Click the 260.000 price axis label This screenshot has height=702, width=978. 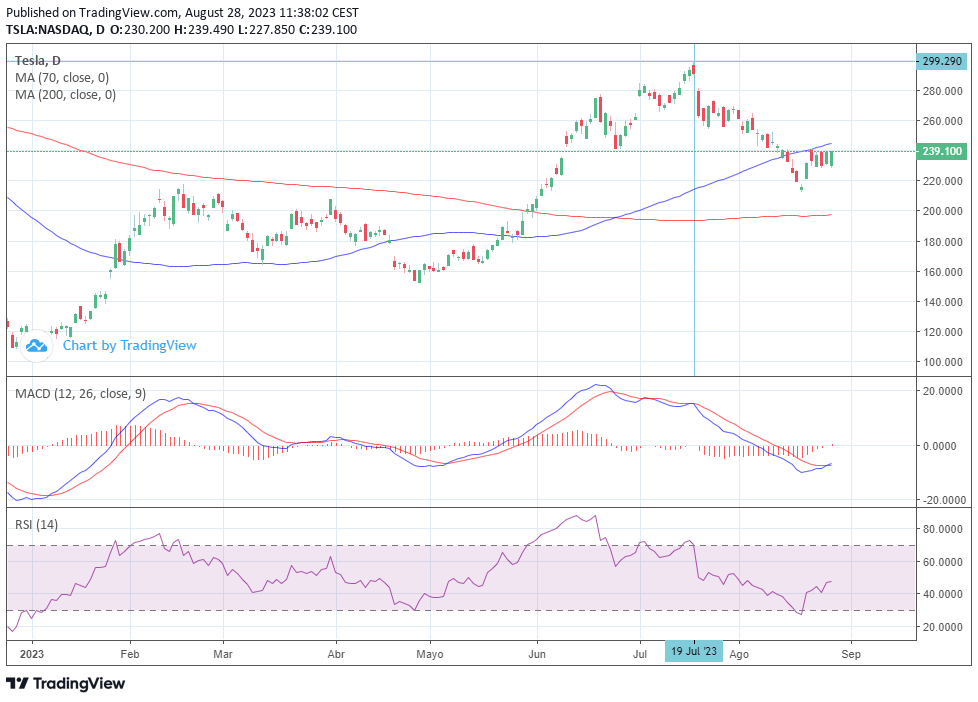[x=942, y=121]
